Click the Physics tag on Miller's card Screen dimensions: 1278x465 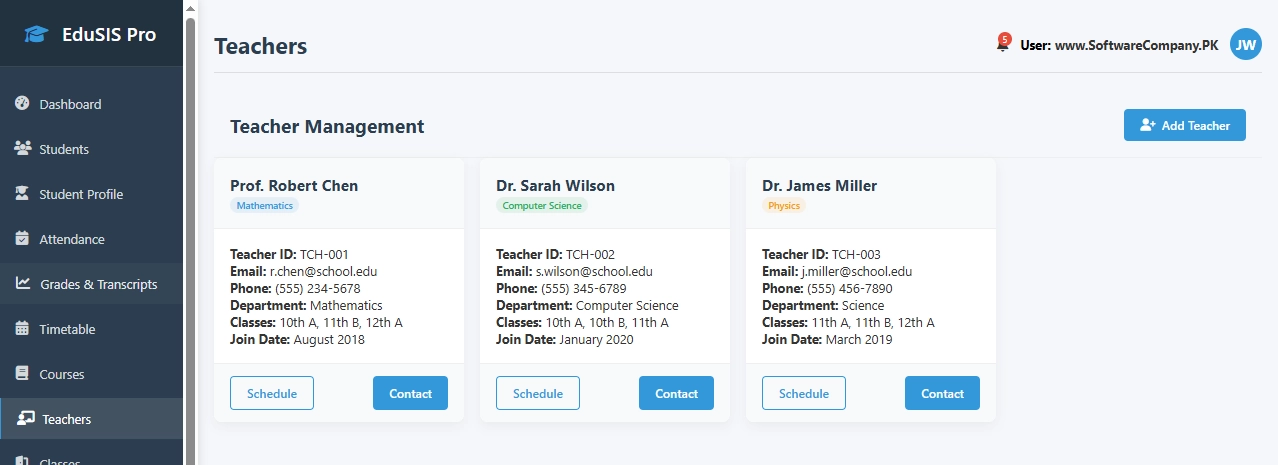(x=784, y=206)
